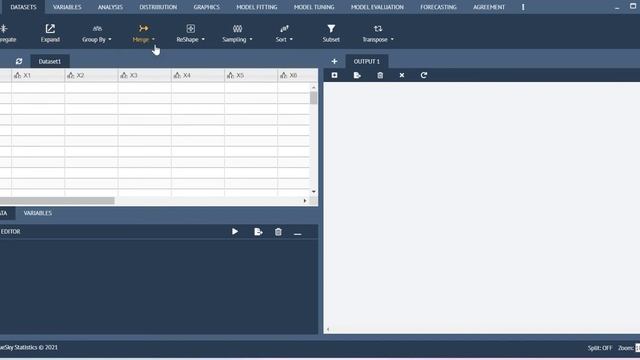Switch to the Variables ribbon tab
The width and height of the screenshot is (640, 360).
[x=67, y=7]
